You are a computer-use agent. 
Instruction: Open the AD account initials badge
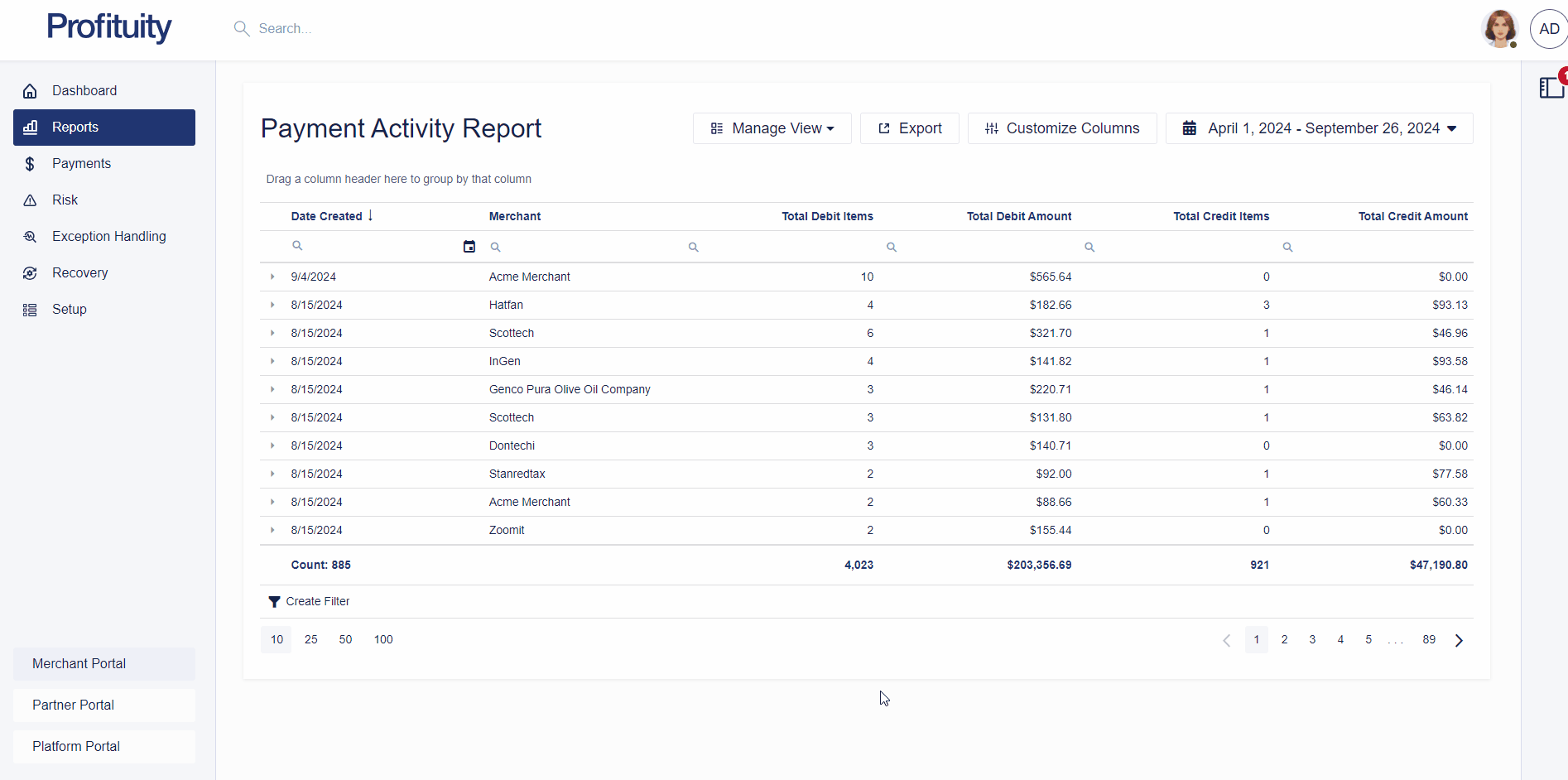(1548, 29)
